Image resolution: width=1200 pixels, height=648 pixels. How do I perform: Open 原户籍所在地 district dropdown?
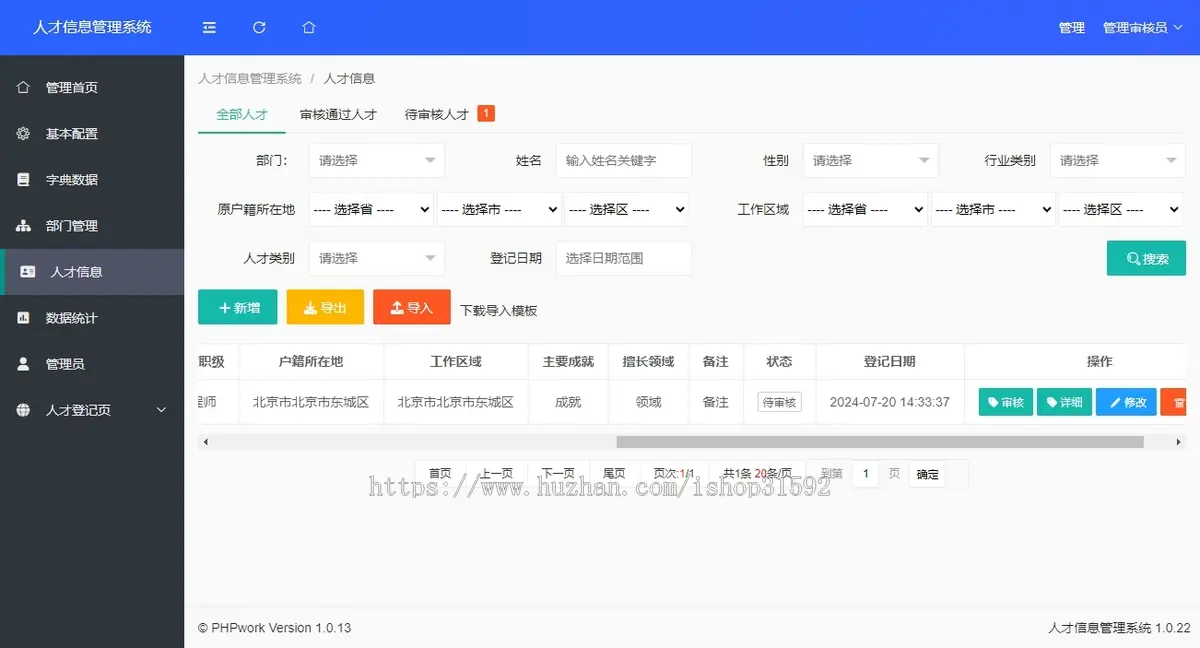[627, 209]
